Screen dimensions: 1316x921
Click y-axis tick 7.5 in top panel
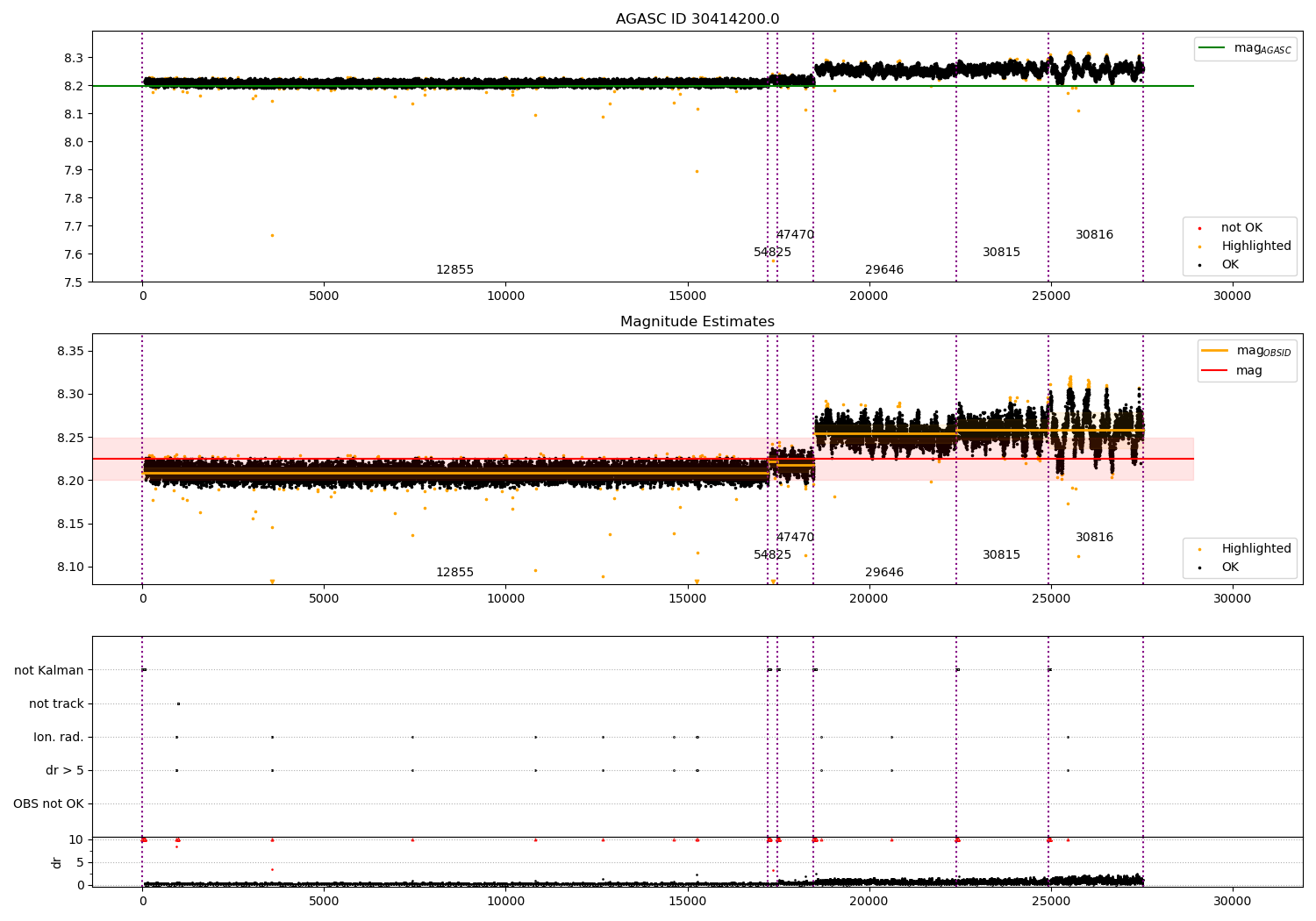click(74, 282)
